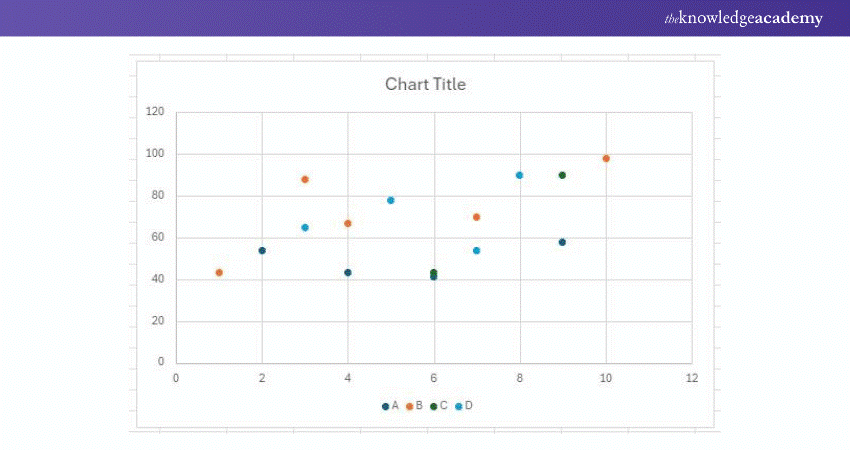Select the series B legend marker

[x=410, y=406]
